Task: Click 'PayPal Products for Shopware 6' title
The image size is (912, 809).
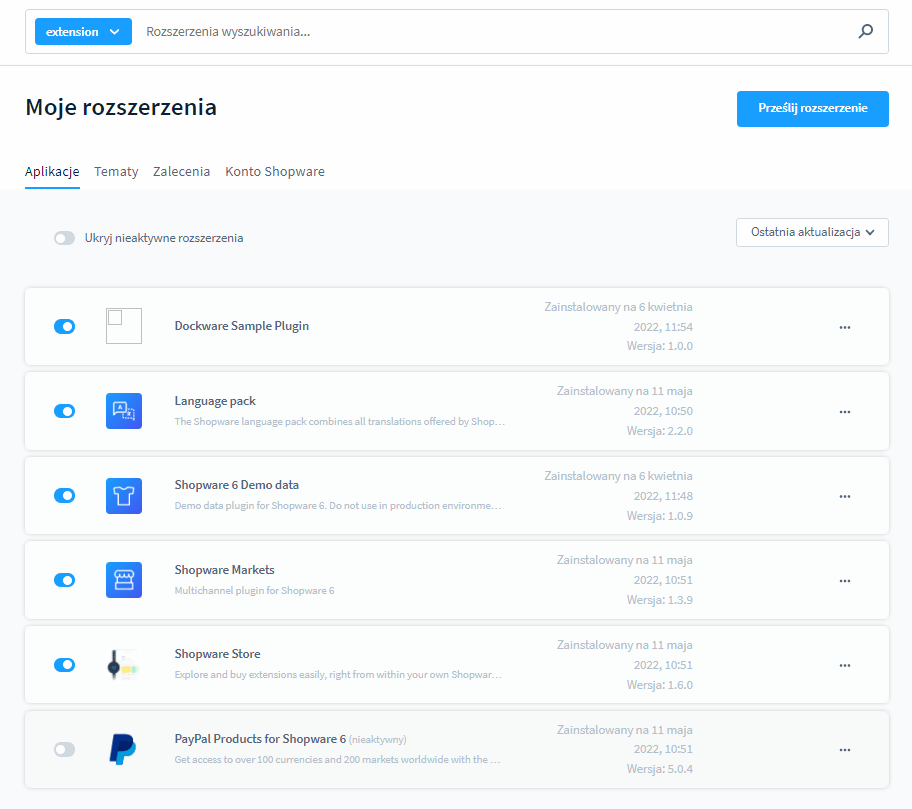Action: click(x=260, y=739)
